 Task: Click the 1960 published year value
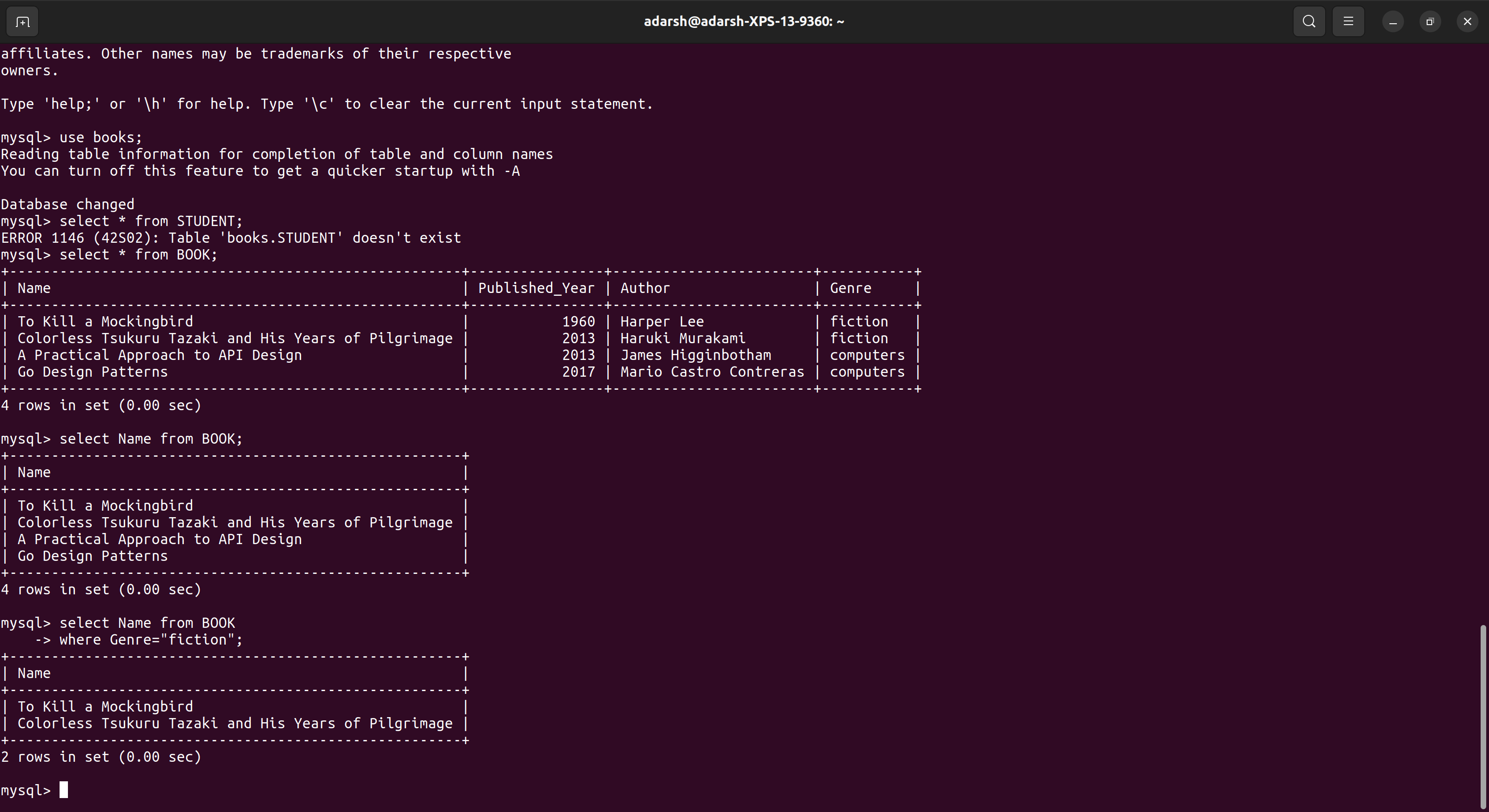tap(578, 322)
